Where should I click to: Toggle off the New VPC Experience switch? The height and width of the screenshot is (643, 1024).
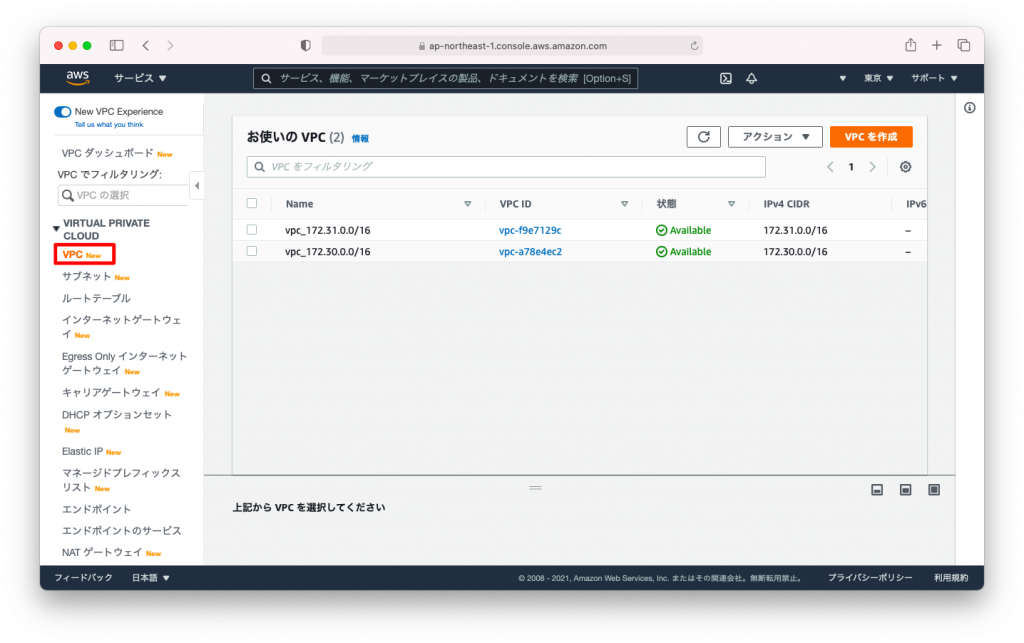click(61, 111)
